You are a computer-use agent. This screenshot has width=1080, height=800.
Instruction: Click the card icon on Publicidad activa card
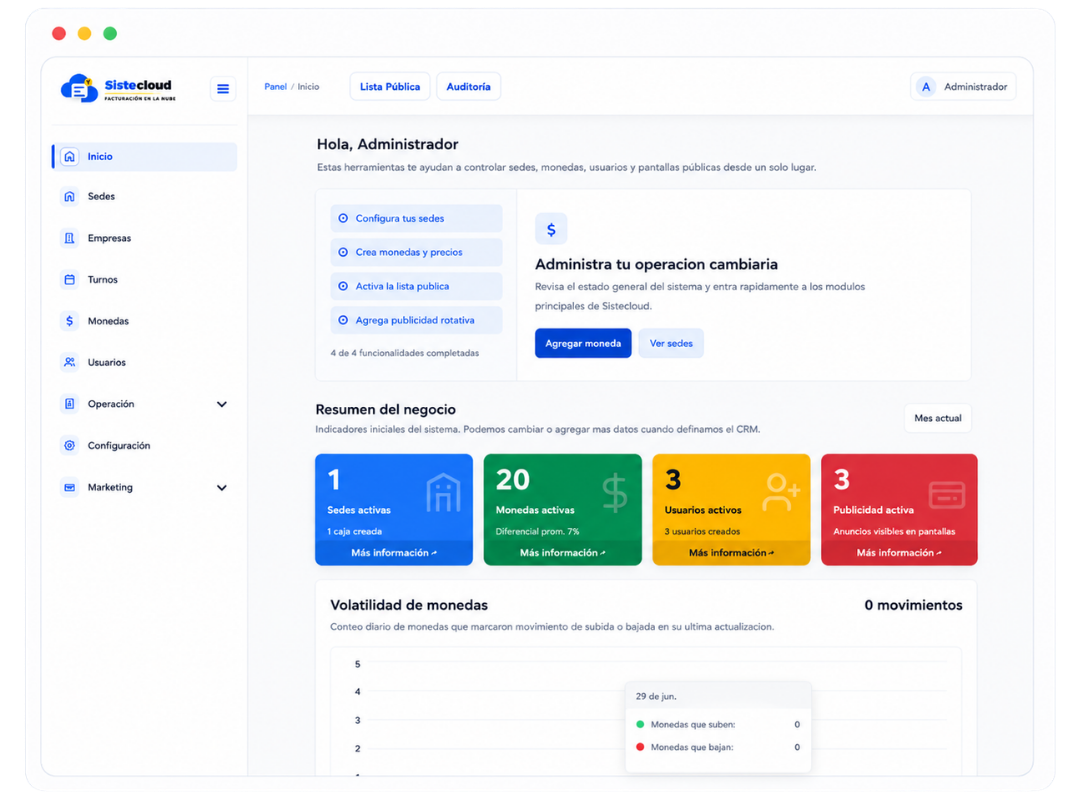(947, 495)
